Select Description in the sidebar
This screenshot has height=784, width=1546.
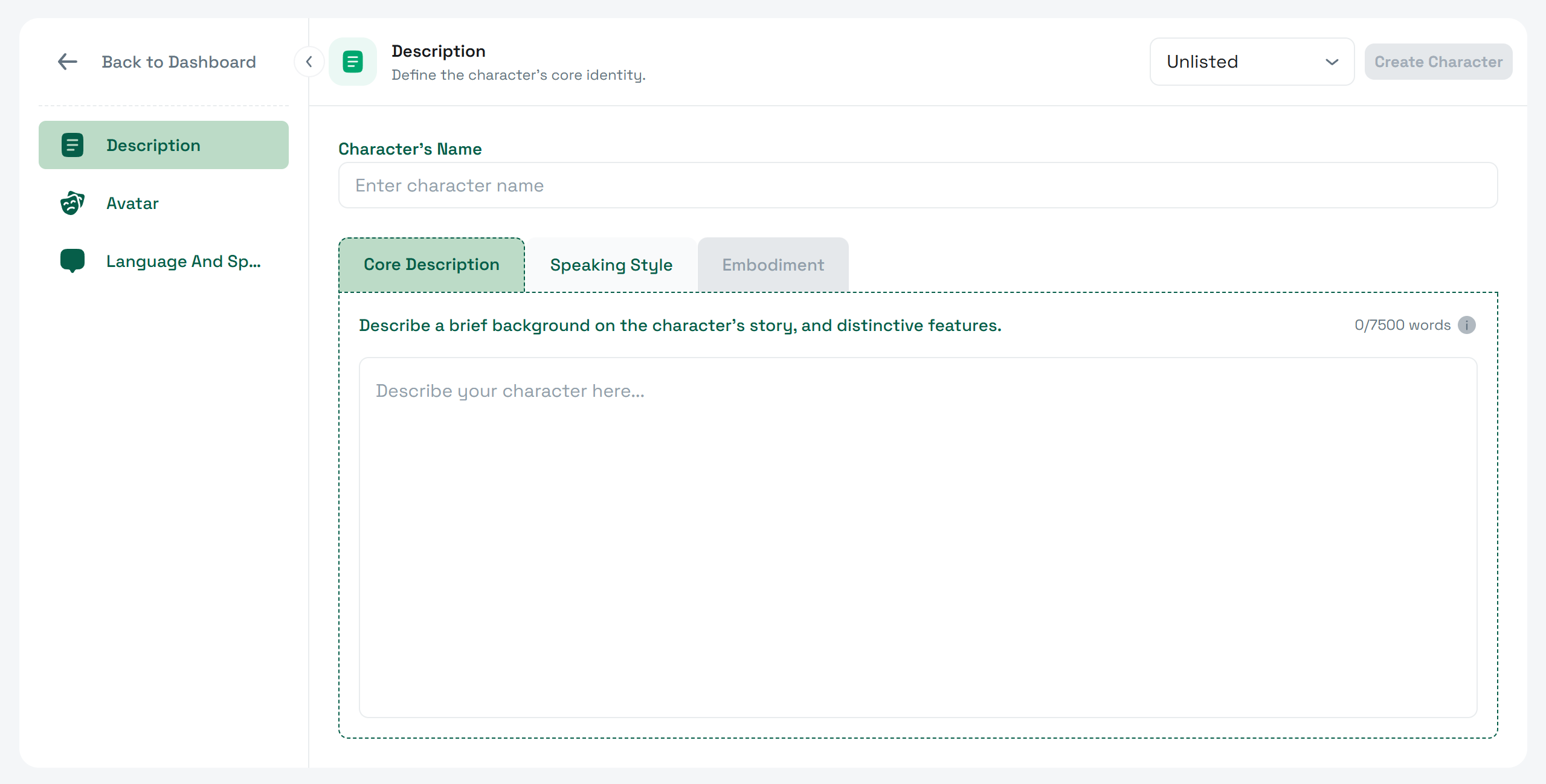pos(164,145)
